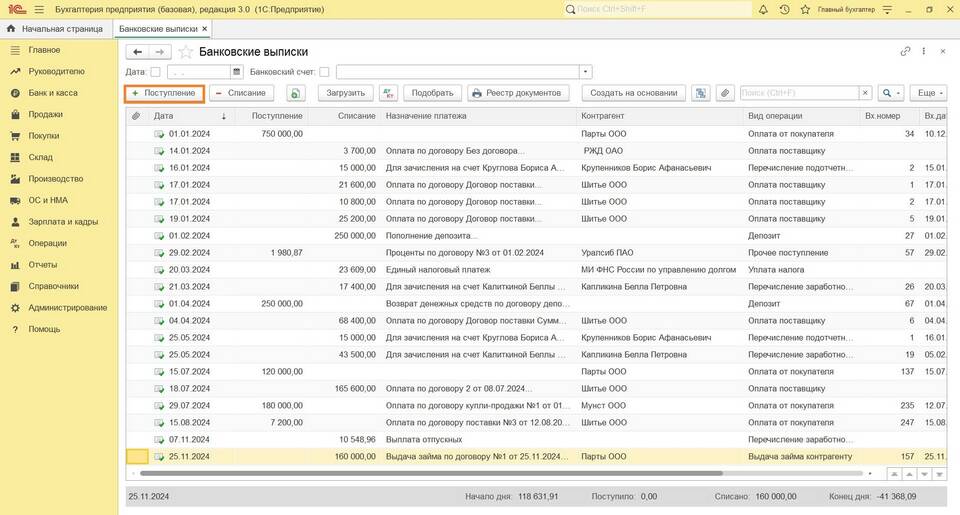Click the Контрагент column header
960x515 pixels.
point(660,116)
